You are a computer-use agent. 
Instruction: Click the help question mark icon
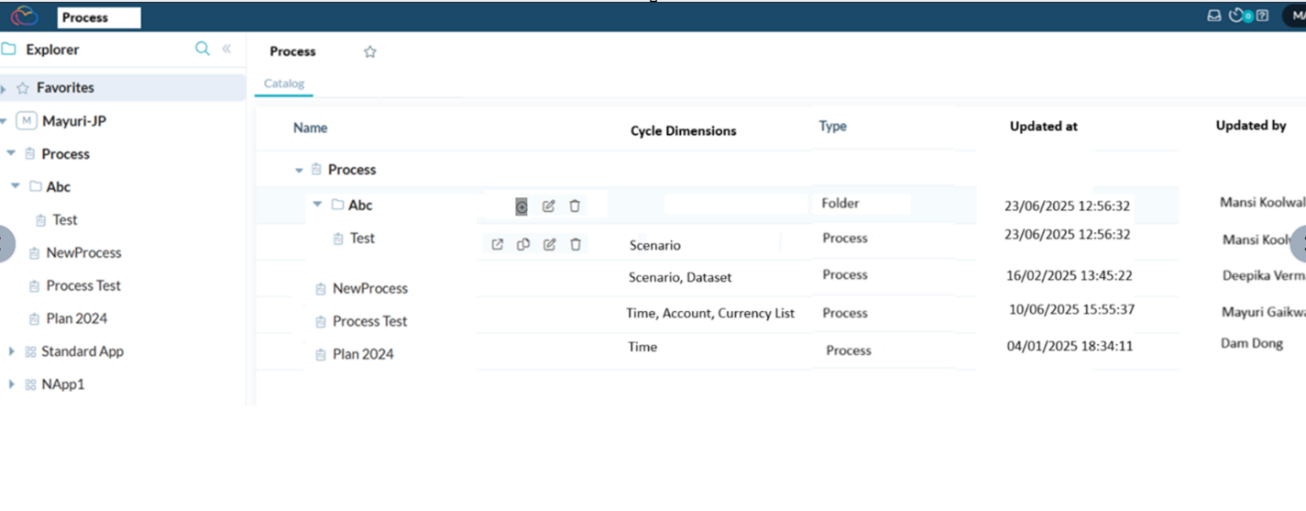pos(1263,16)
